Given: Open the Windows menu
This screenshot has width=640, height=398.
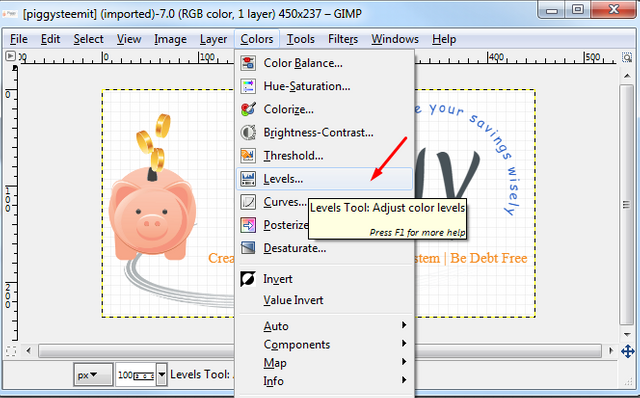Looking at the screenshot, I should click(x=395, y=39).
